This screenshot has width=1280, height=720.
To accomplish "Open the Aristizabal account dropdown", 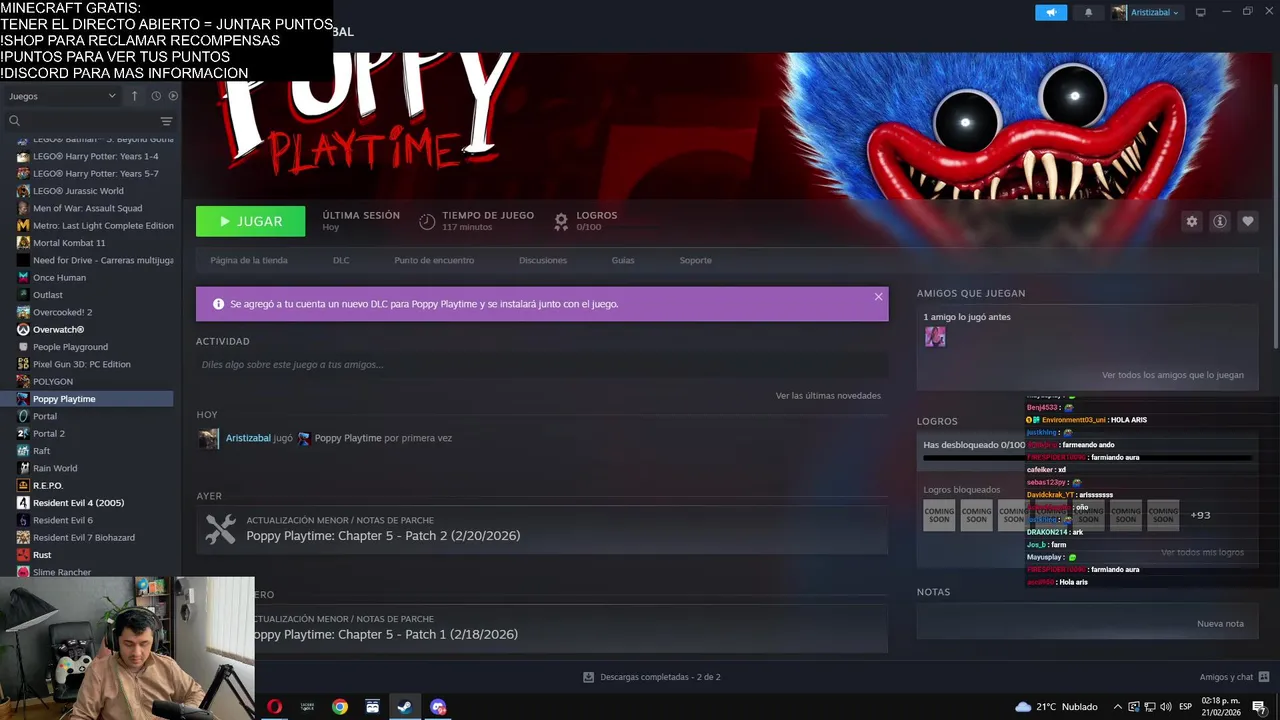I will [1145, 13].
